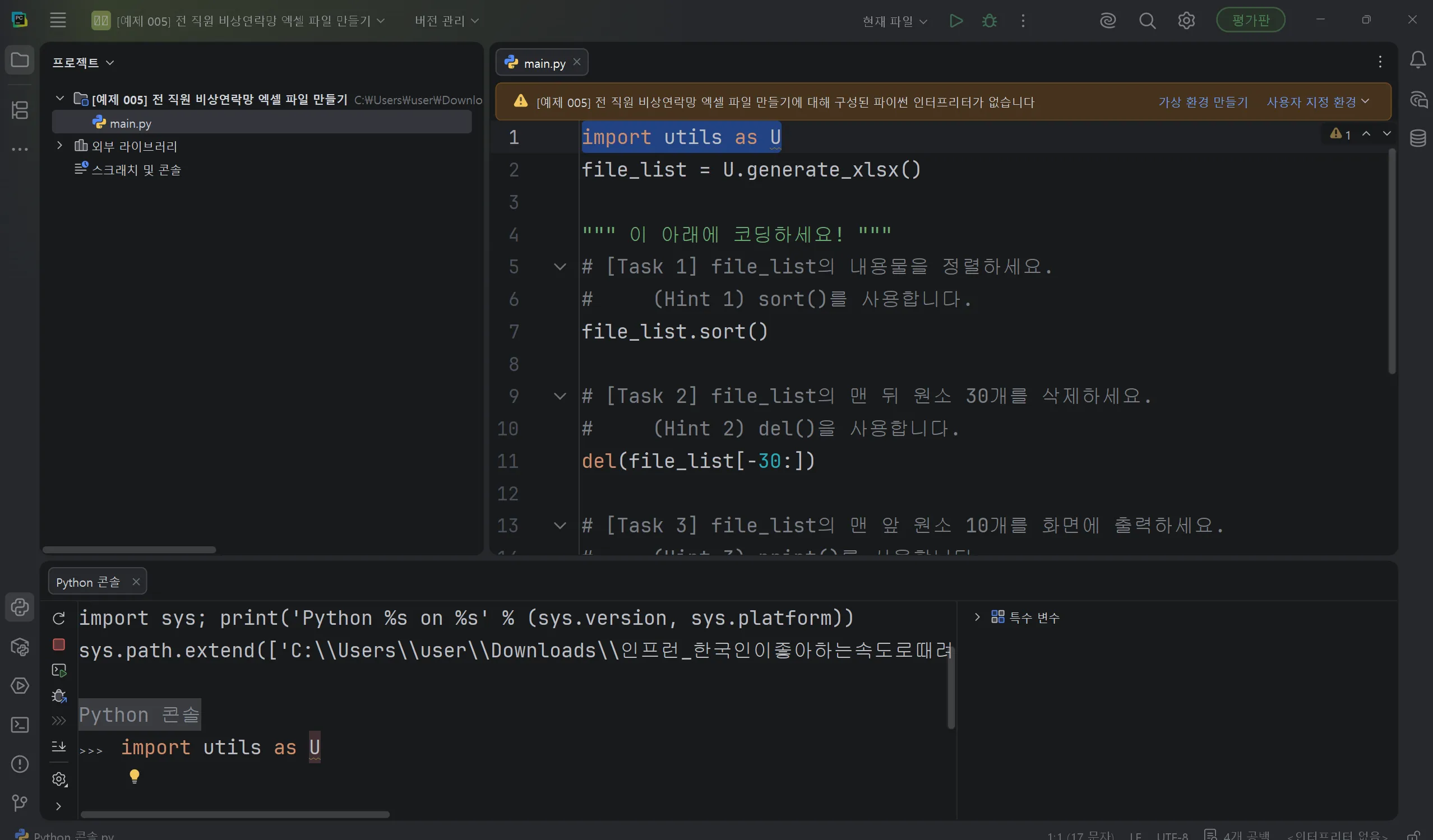Attach debugger to the console

(59, 696)
